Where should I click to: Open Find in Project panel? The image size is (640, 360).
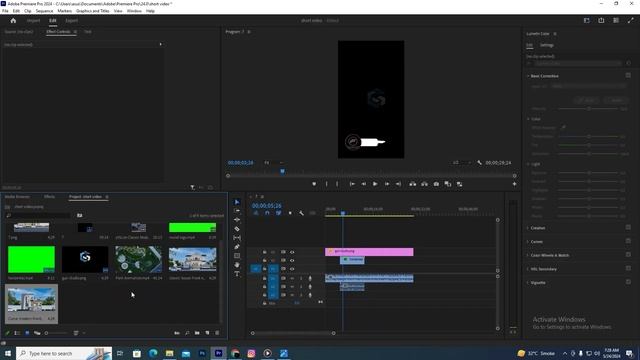tap(187, 333)
